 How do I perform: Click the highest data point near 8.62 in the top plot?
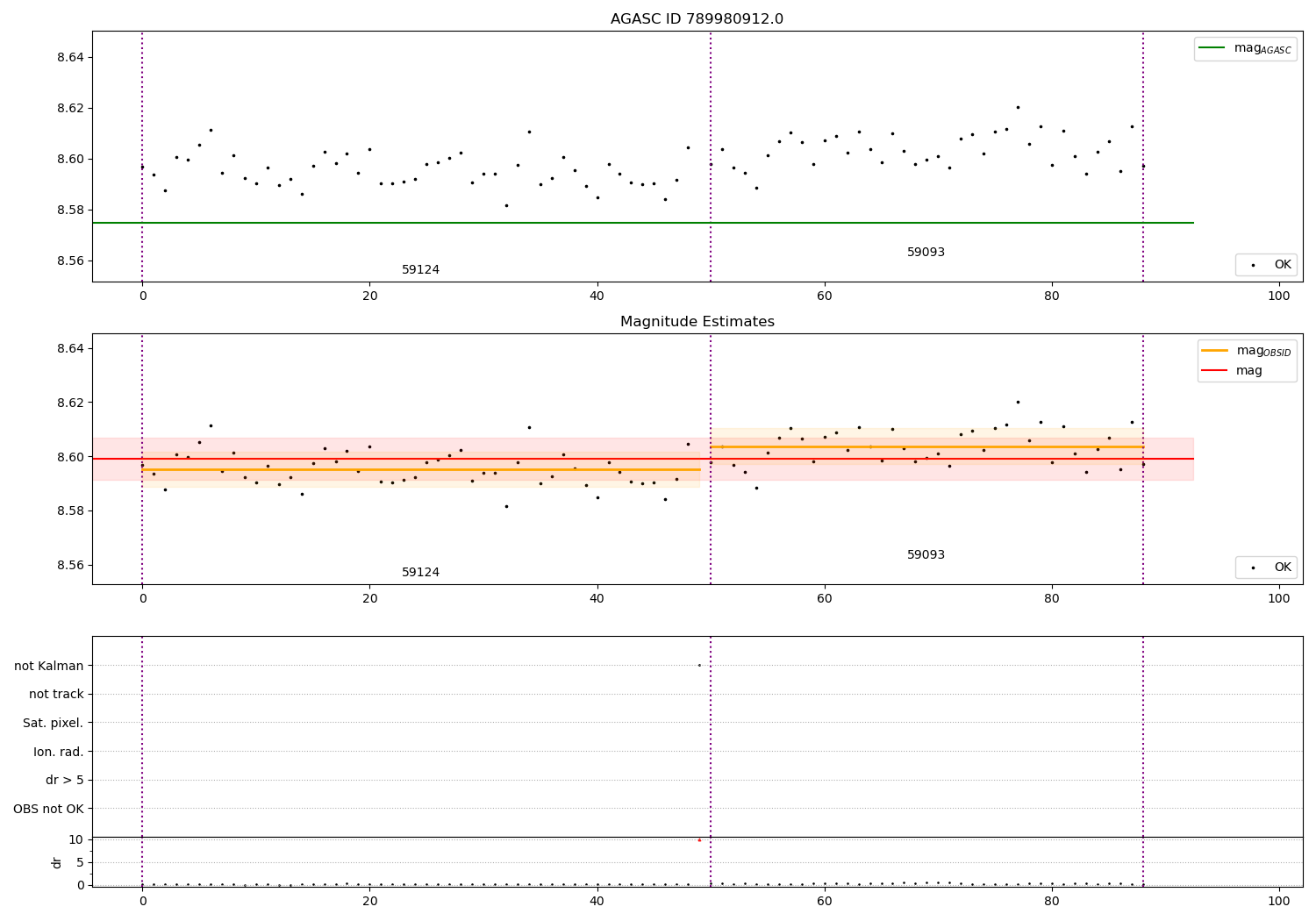[1018, 107]
